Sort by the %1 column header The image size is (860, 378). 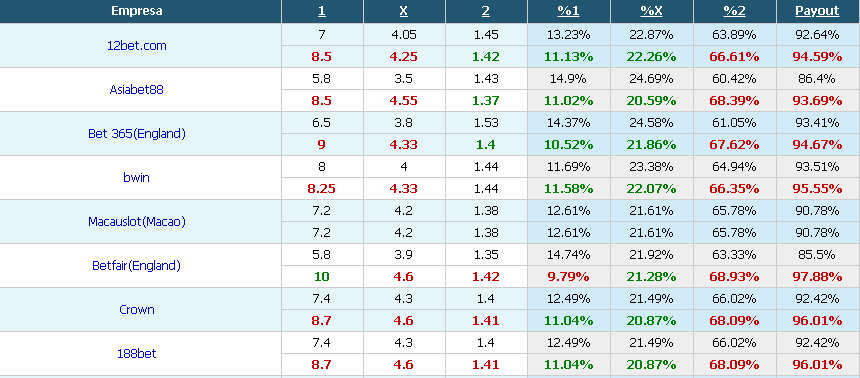click(x=568, y=11)
